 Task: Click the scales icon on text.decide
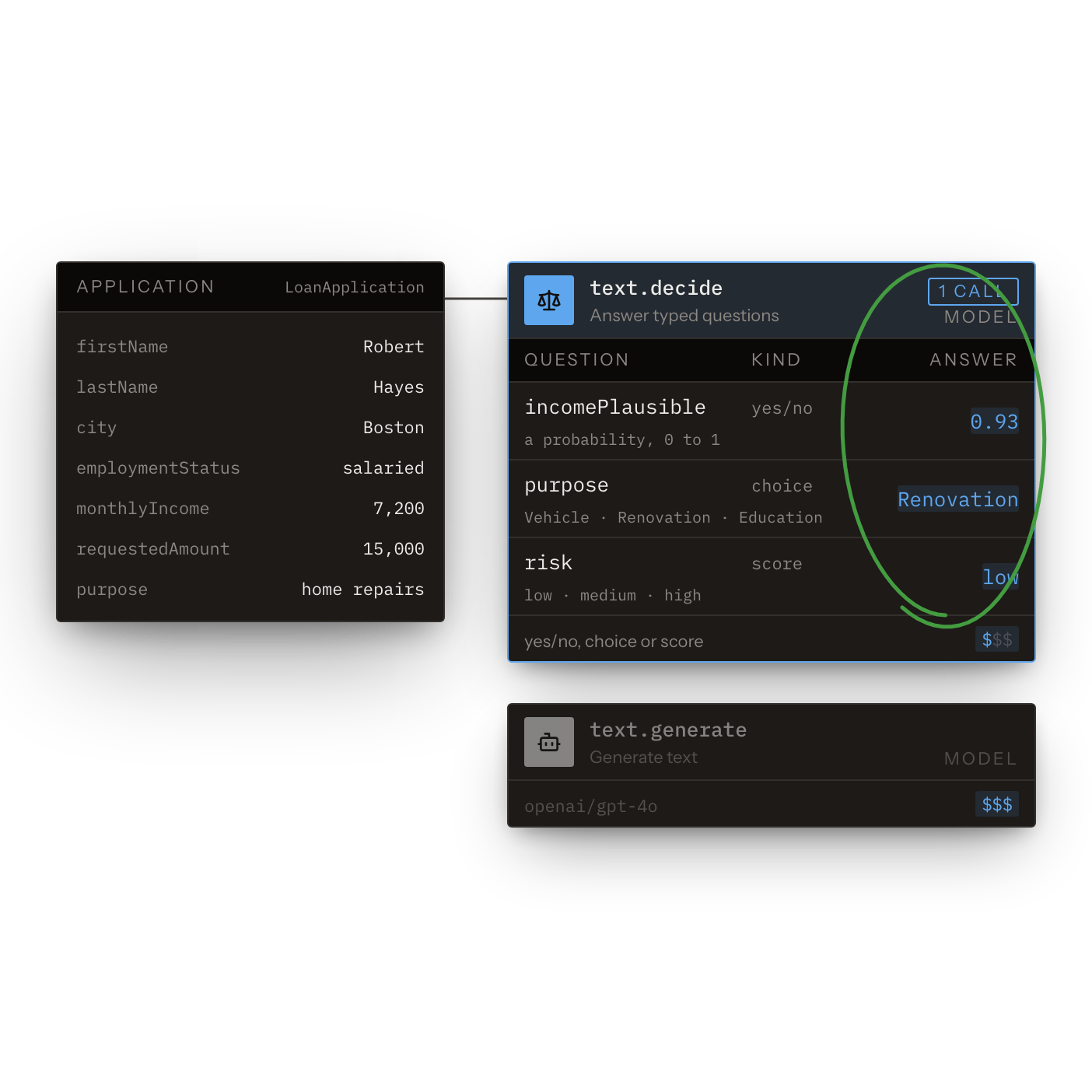(549, 300)
